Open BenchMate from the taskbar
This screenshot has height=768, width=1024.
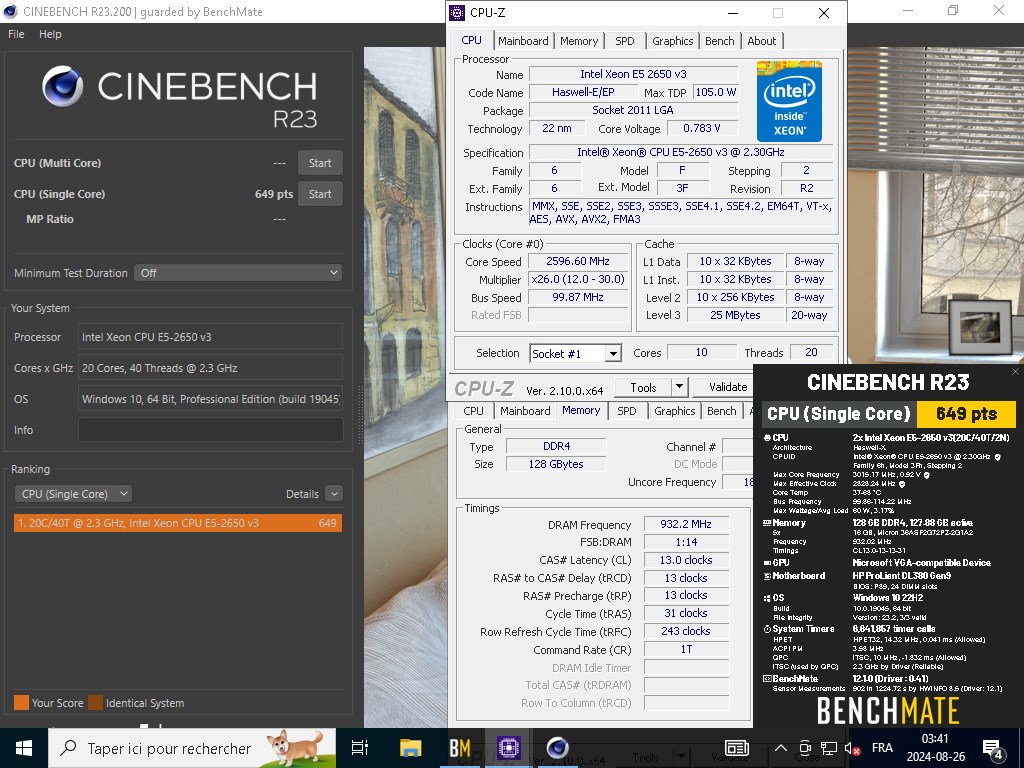coord(460,748)
